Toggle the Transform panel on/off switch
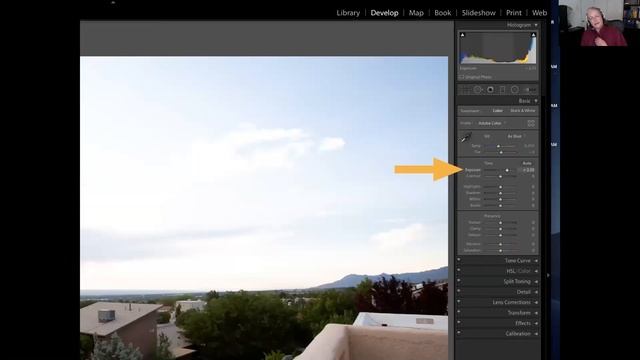Screen dimensions: 640x360 coord(459,312)
